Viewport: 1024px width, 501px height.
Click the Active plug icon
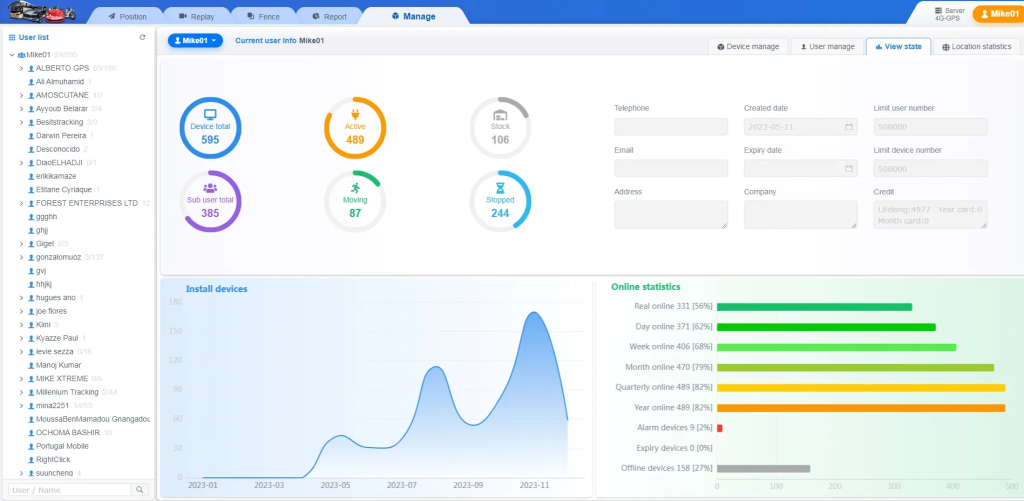pos(355,114)
